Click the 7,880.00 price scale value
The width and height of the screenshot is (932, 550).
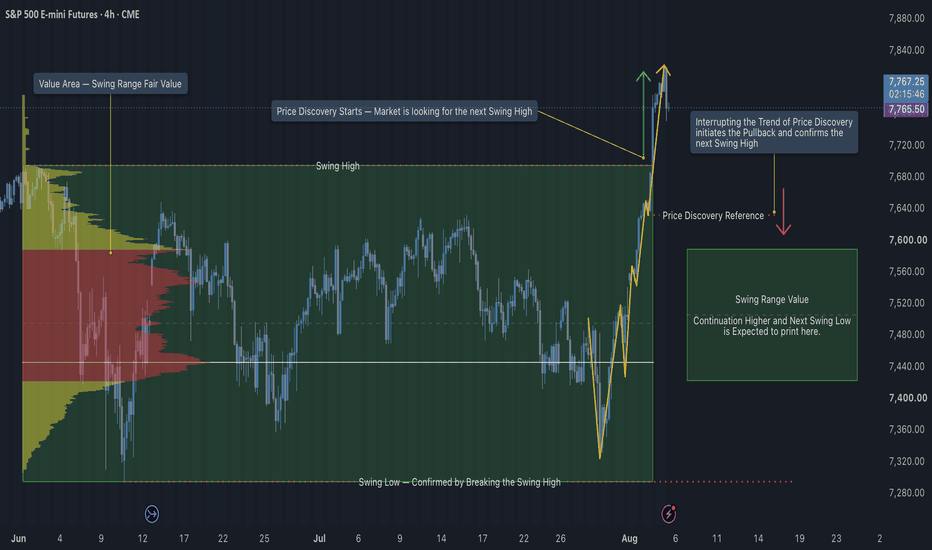906,18
